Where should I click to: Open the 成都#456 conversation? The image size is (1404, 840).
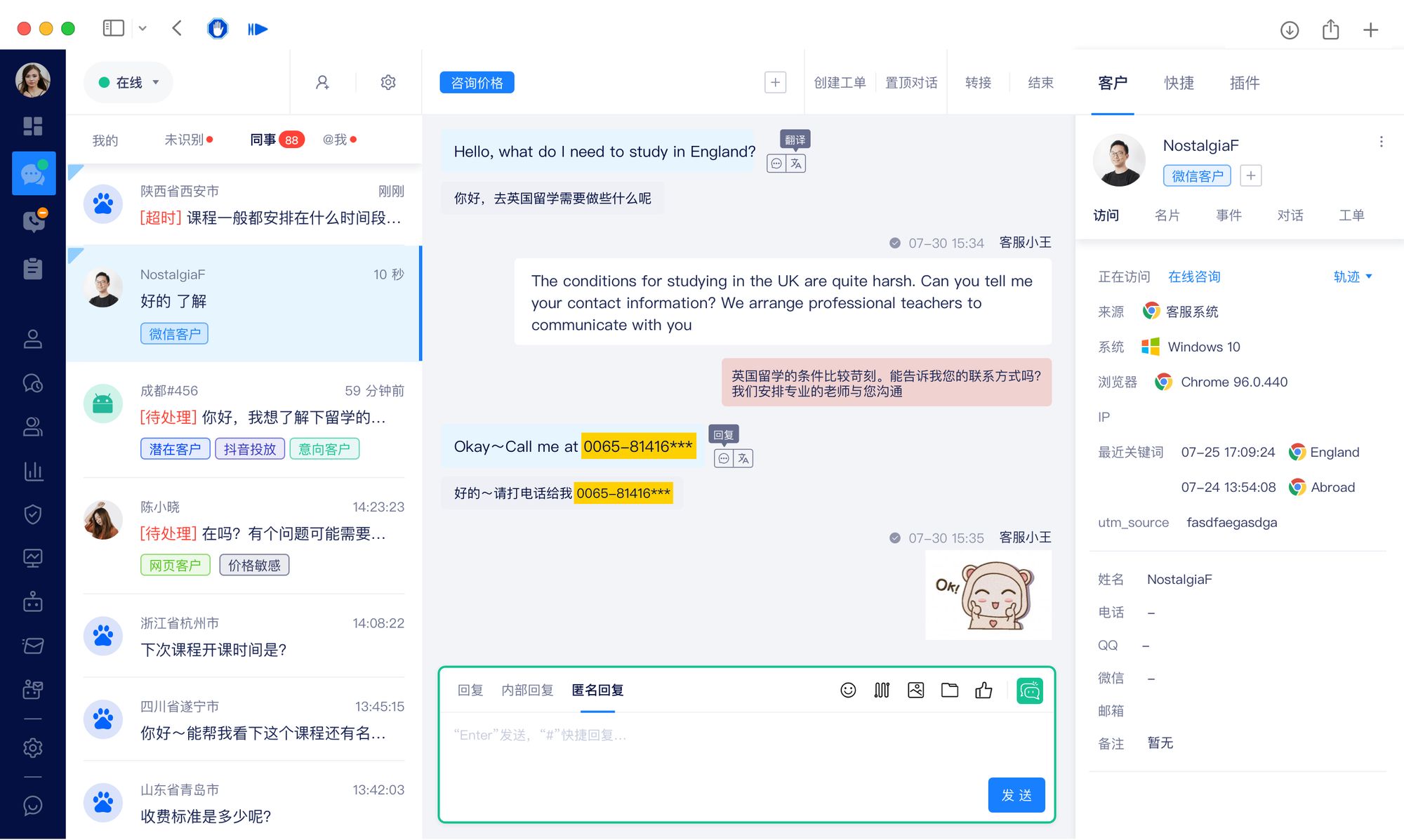tap(244, 420)
